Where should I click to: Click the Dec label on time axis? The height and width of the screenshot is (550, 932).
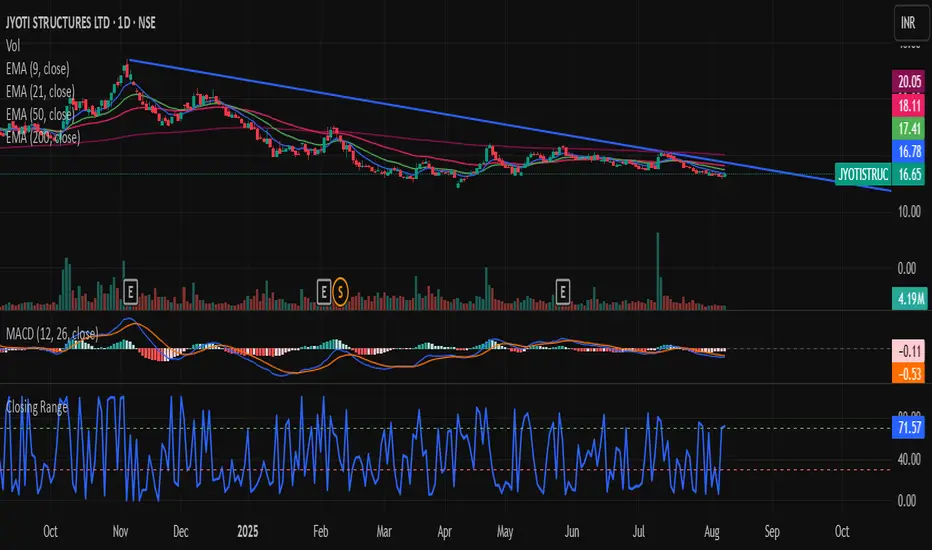coord(181,531)
